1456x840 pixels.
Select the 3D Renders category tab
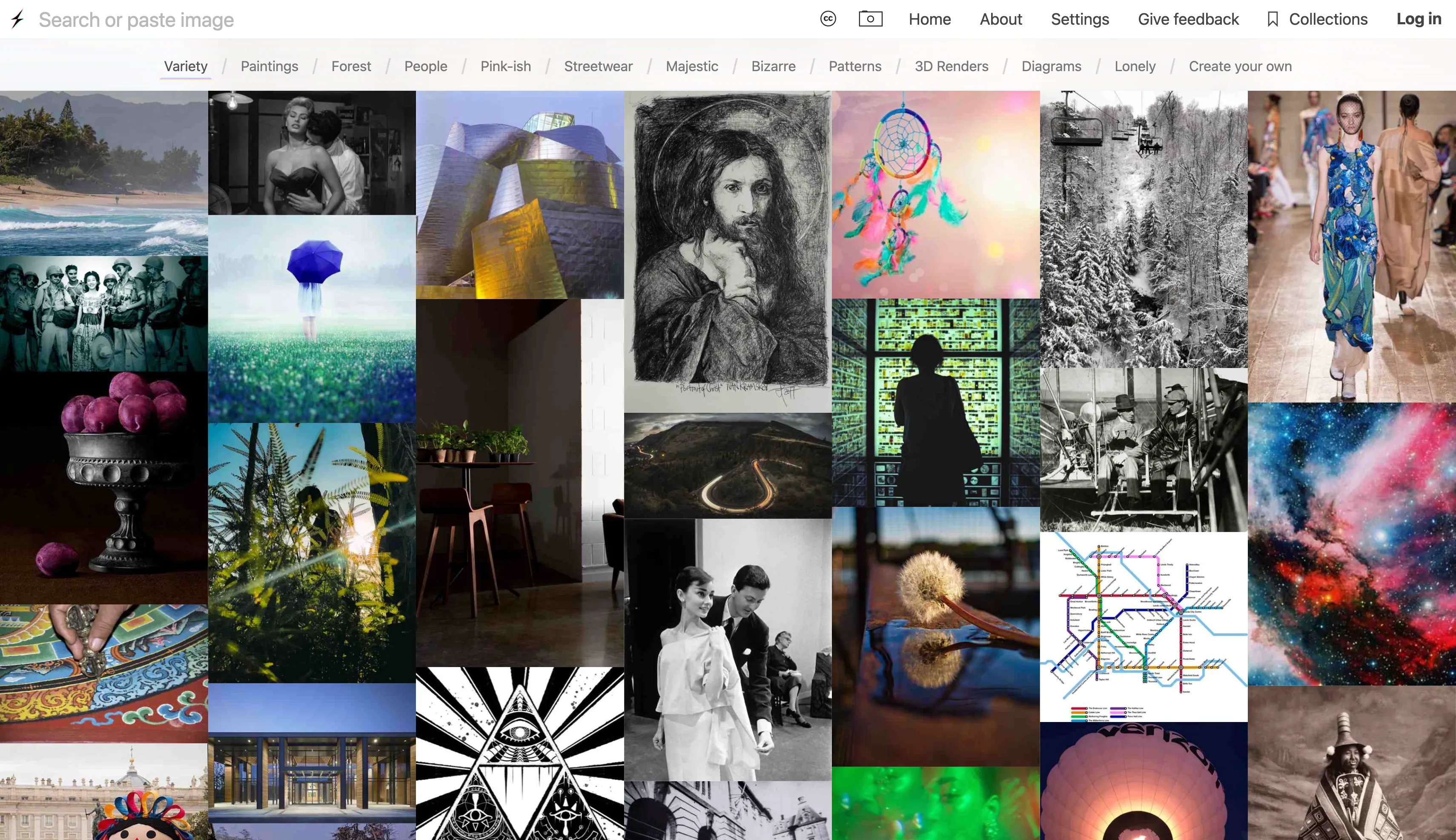951,66
